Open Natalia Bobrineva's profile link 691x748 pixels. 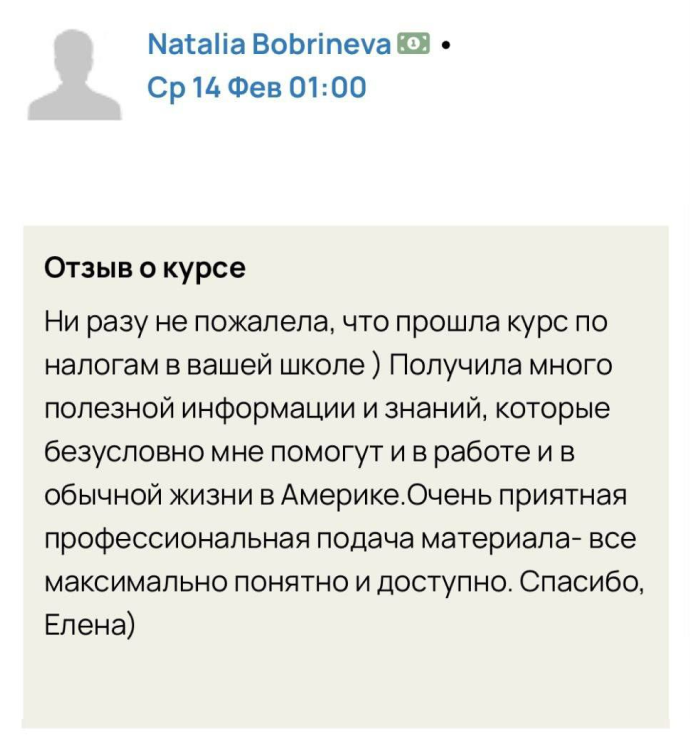(269, 45)
